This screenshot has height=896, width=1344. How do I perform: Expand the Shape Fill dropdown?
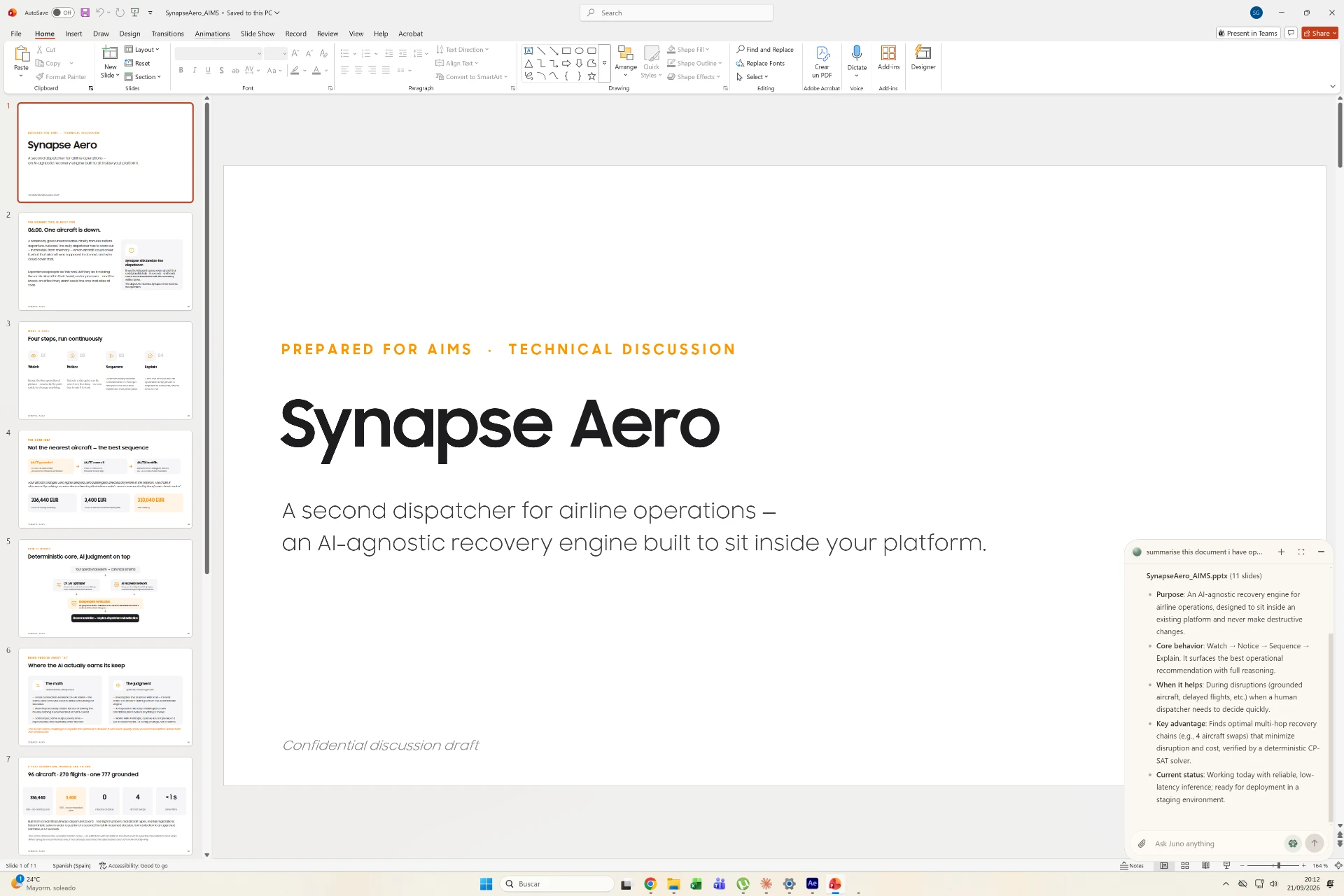(x=688, y=50)
